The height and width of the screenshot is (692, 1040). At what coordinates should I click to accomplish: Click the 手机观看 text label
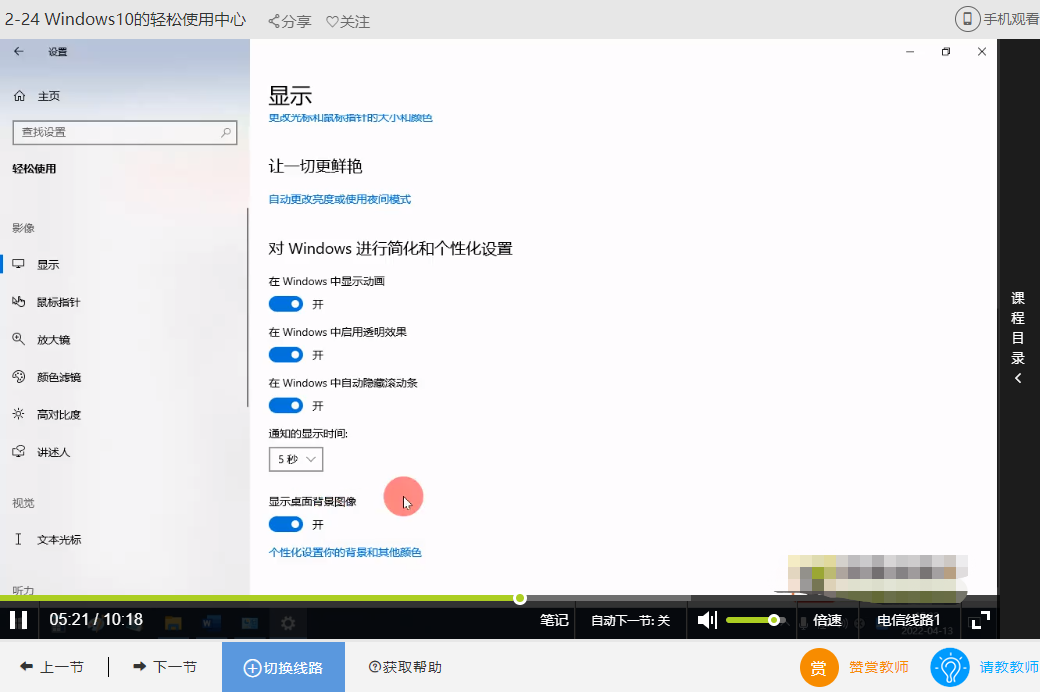click(x=1011, y=19)
